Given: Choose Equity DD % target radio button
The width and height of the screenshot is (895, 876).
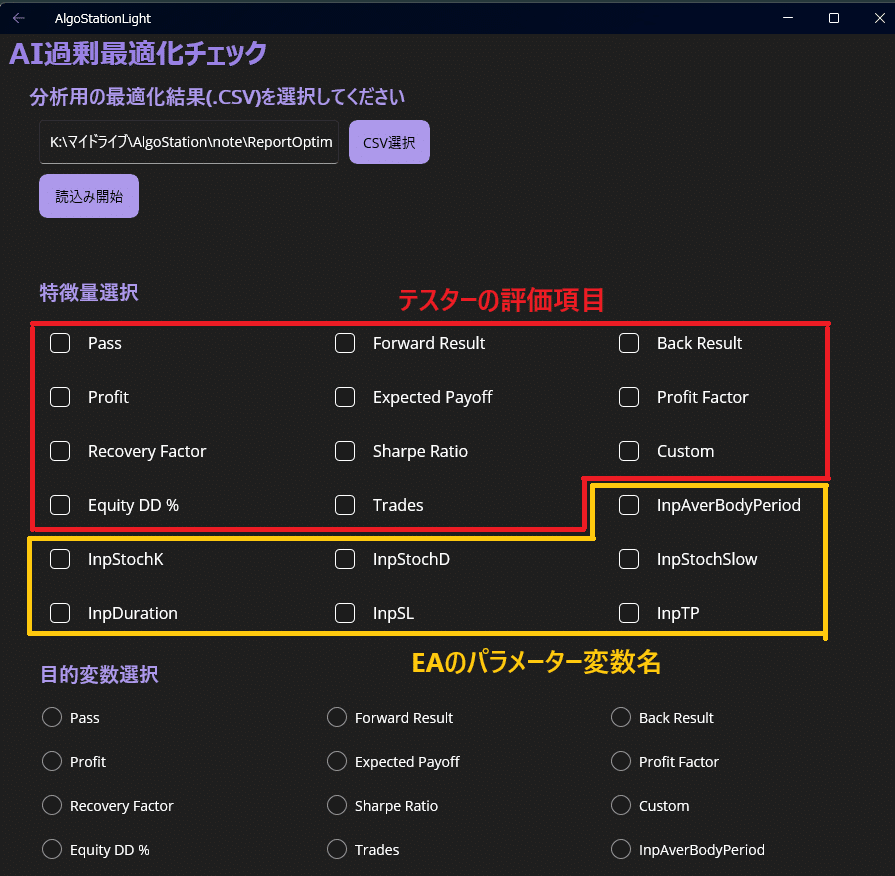Looking at the screenshot, I should click(x=52, y=849).
